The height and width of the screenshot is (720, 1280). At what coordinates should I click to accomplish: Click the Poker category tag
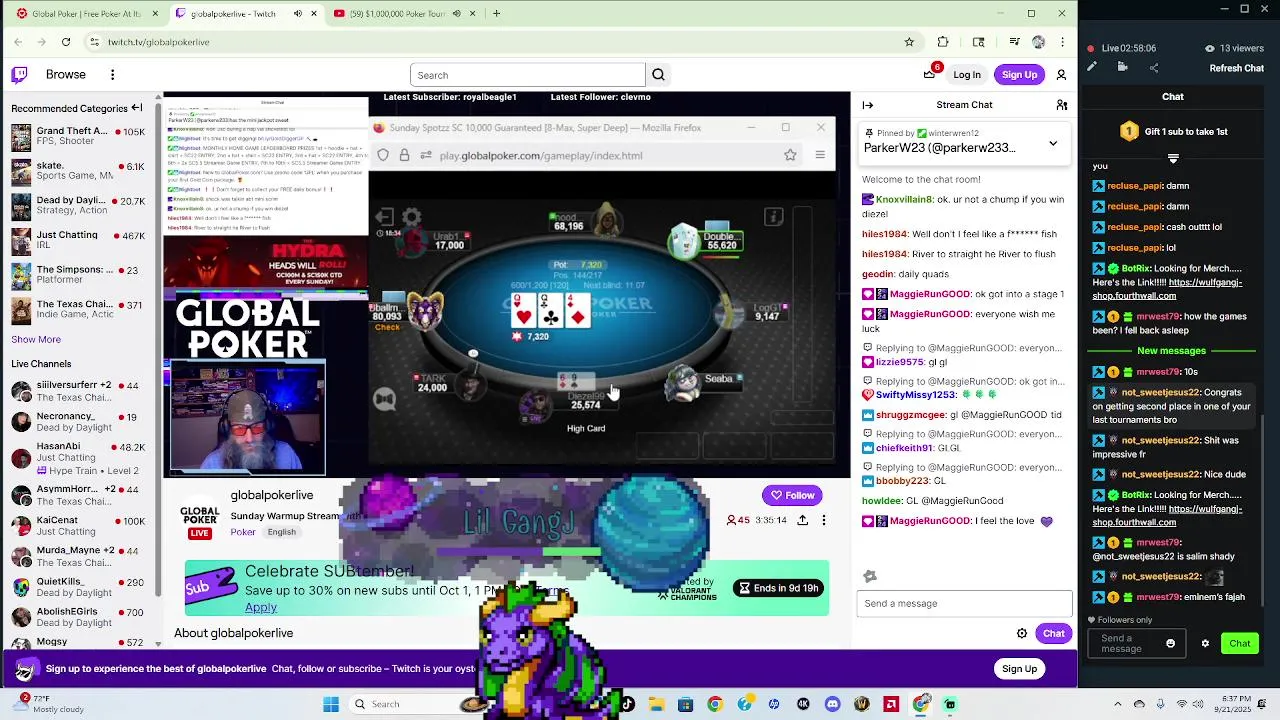[243, 532]
